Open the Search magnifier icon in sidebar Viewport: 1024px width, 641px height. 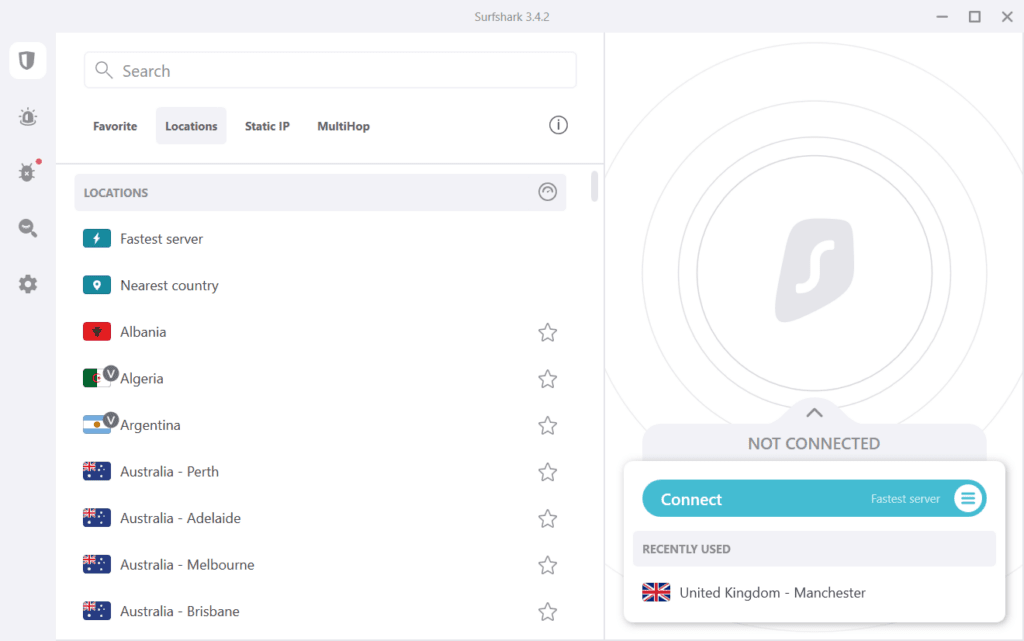pyautogui.click(x=28, y=228)
